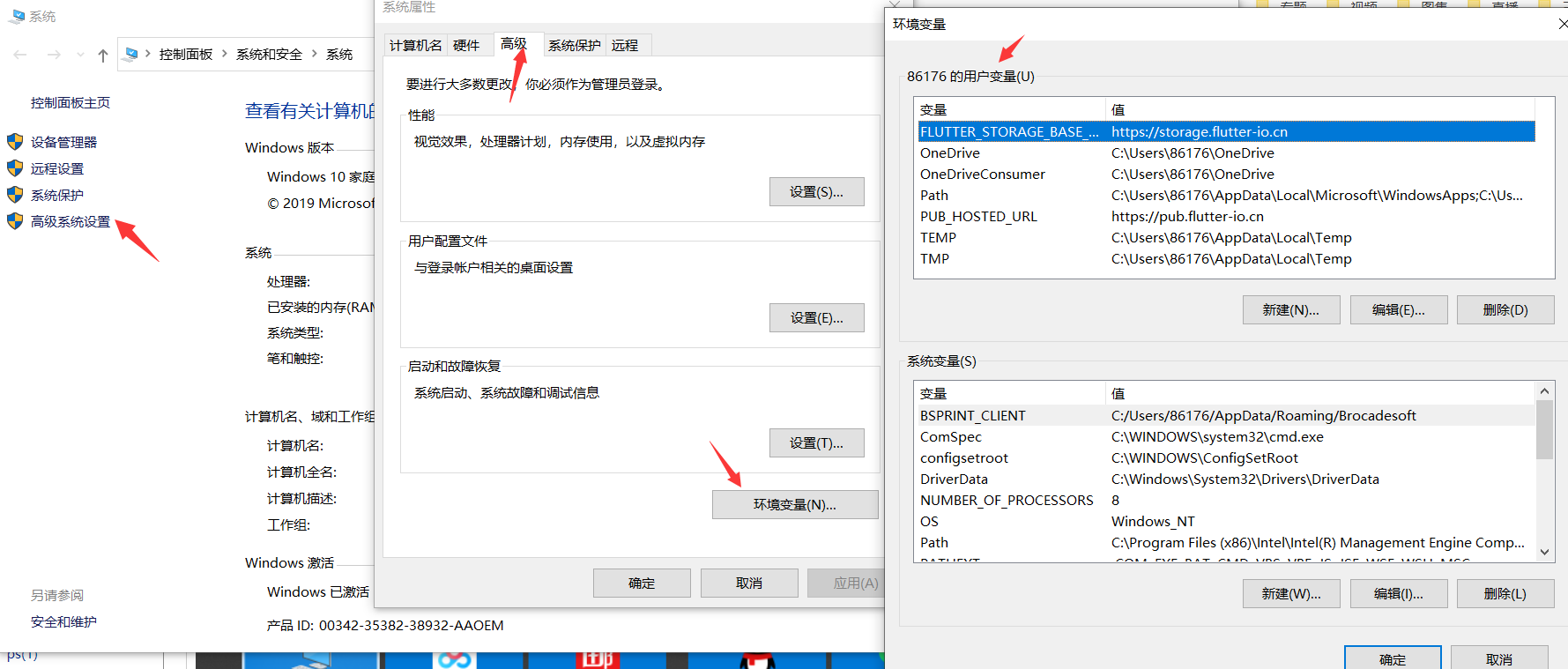Screen dimensions: 1568x669
Task: Select OneDriveConsumer user variable row
Action: [x=1226, y=174]
